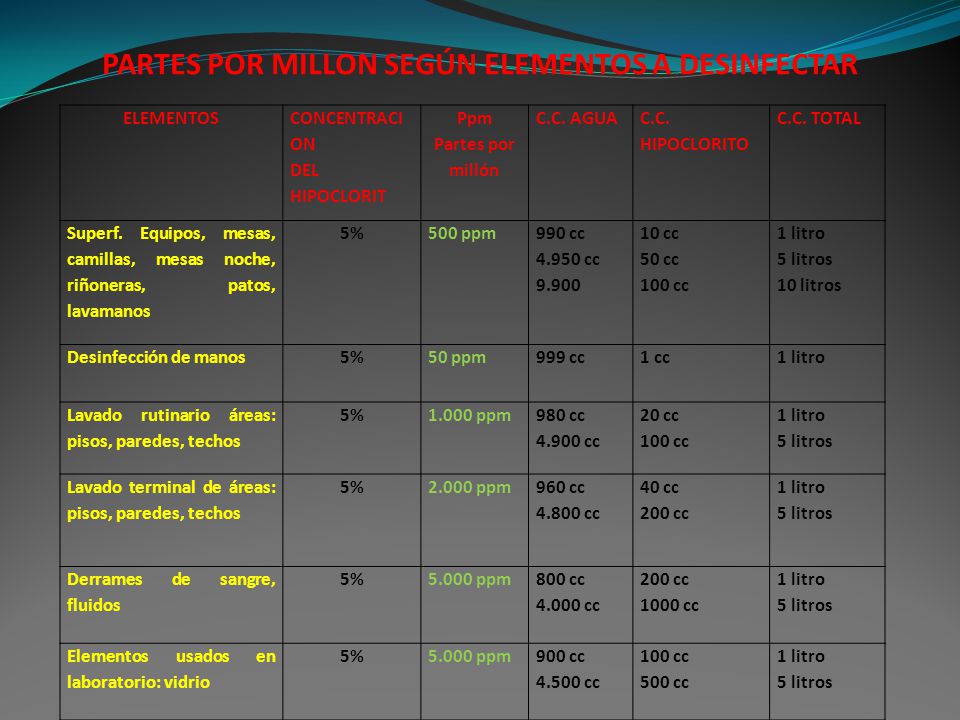Click the "999 cc" water amount
Image resolution: width=960 pixels, height=720 pixels.
coord(560,358)
